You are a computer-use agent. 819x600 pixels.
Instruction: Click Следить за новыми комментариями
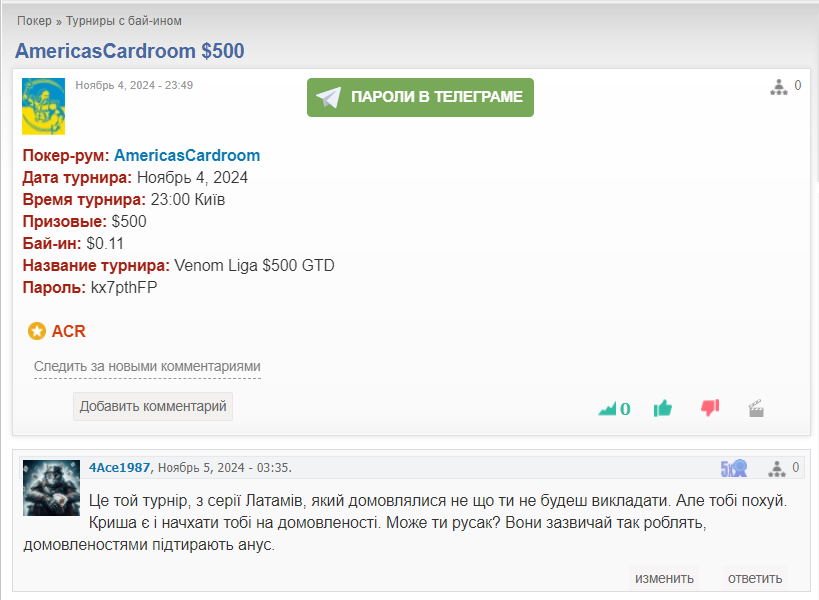point(147,367)
